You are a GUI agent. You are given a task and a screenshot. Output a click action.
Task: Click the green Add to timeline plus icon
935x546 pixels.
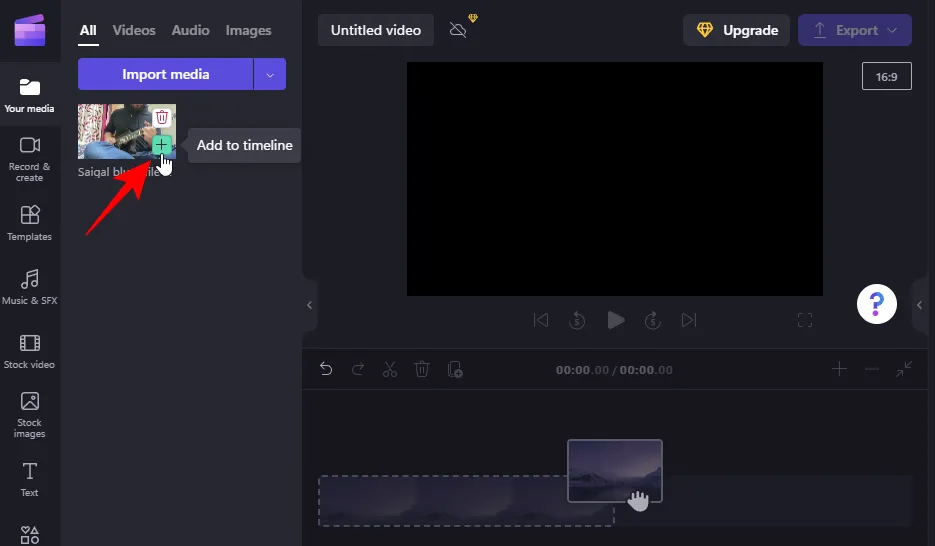click(162, 145)
